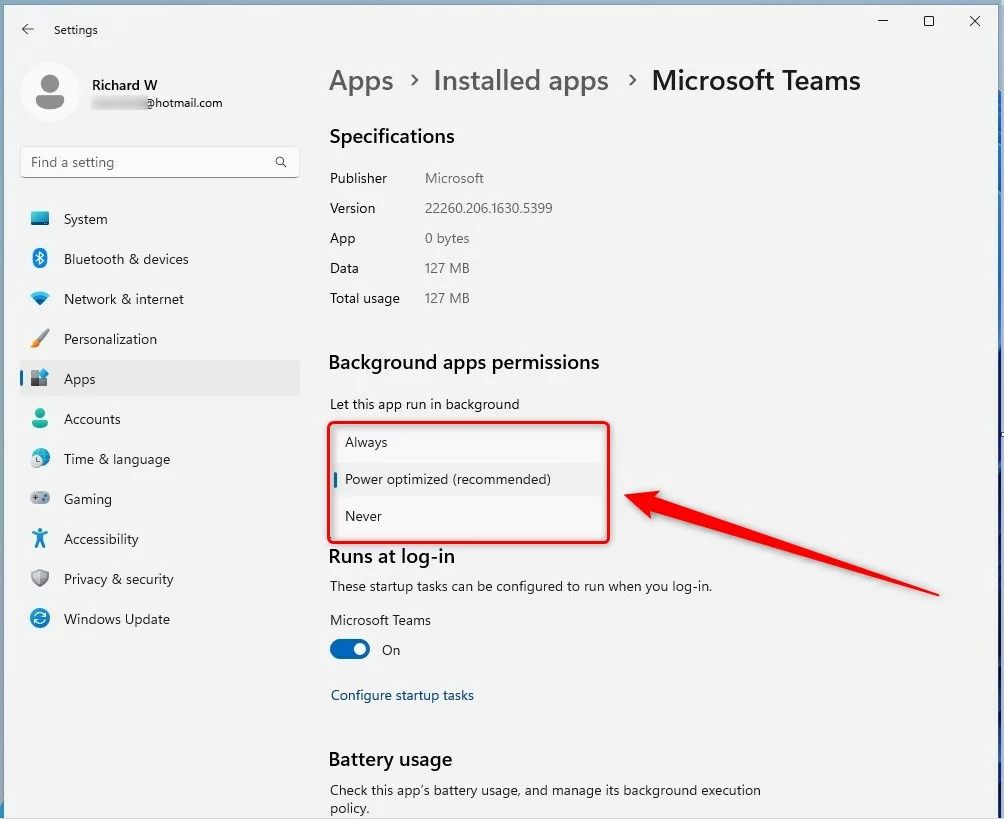Screen dimensions: 1004x819
Task: Pick Never from background permission list
Action: [x=364, y=516]
